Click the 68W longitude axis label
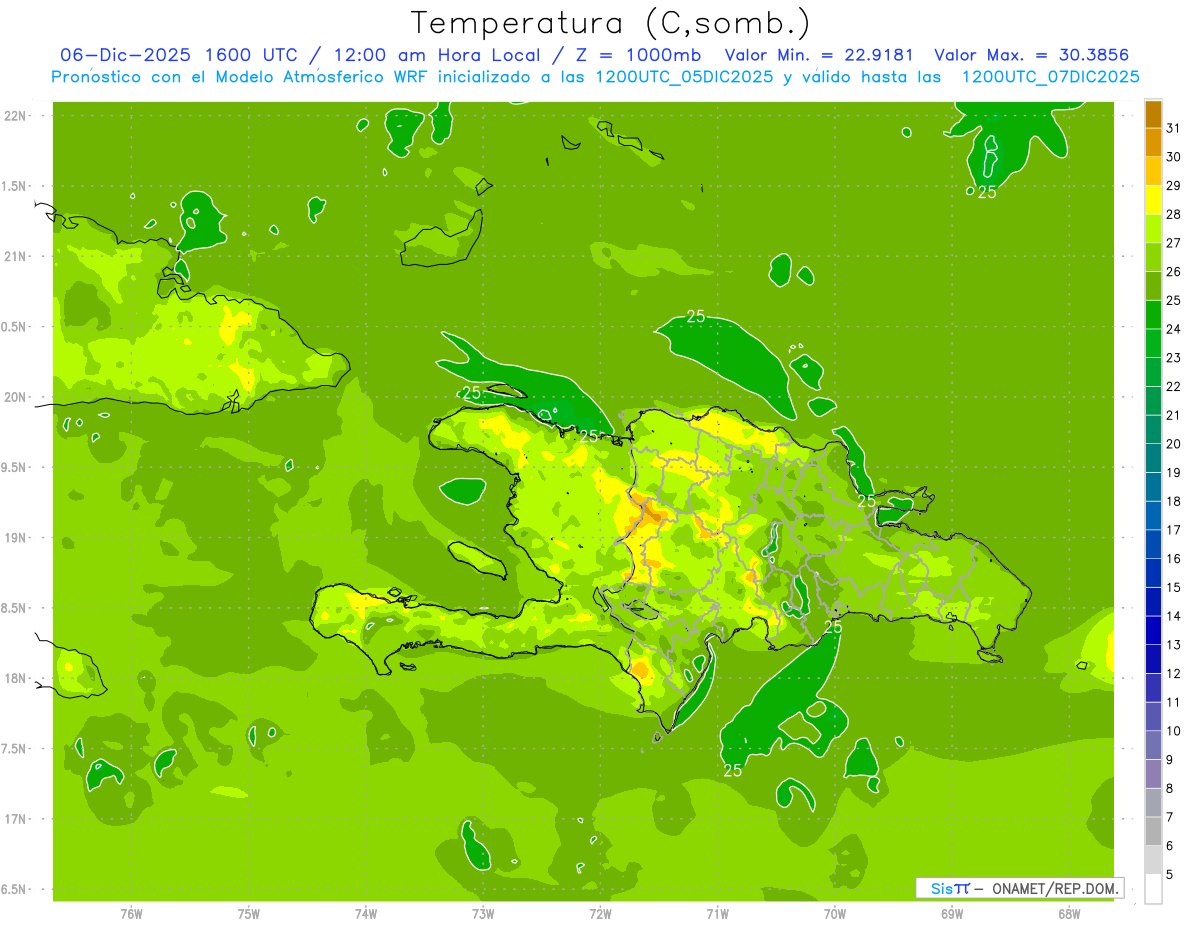 (1069, 913)
